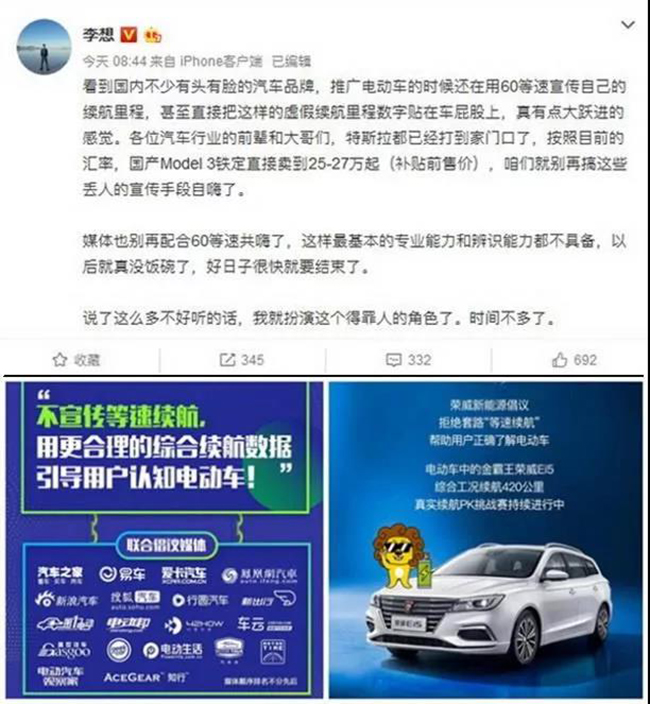Open comments count 332
This screenshot has height=704, width=650.
pyautogui.click(x=419, y=360)
